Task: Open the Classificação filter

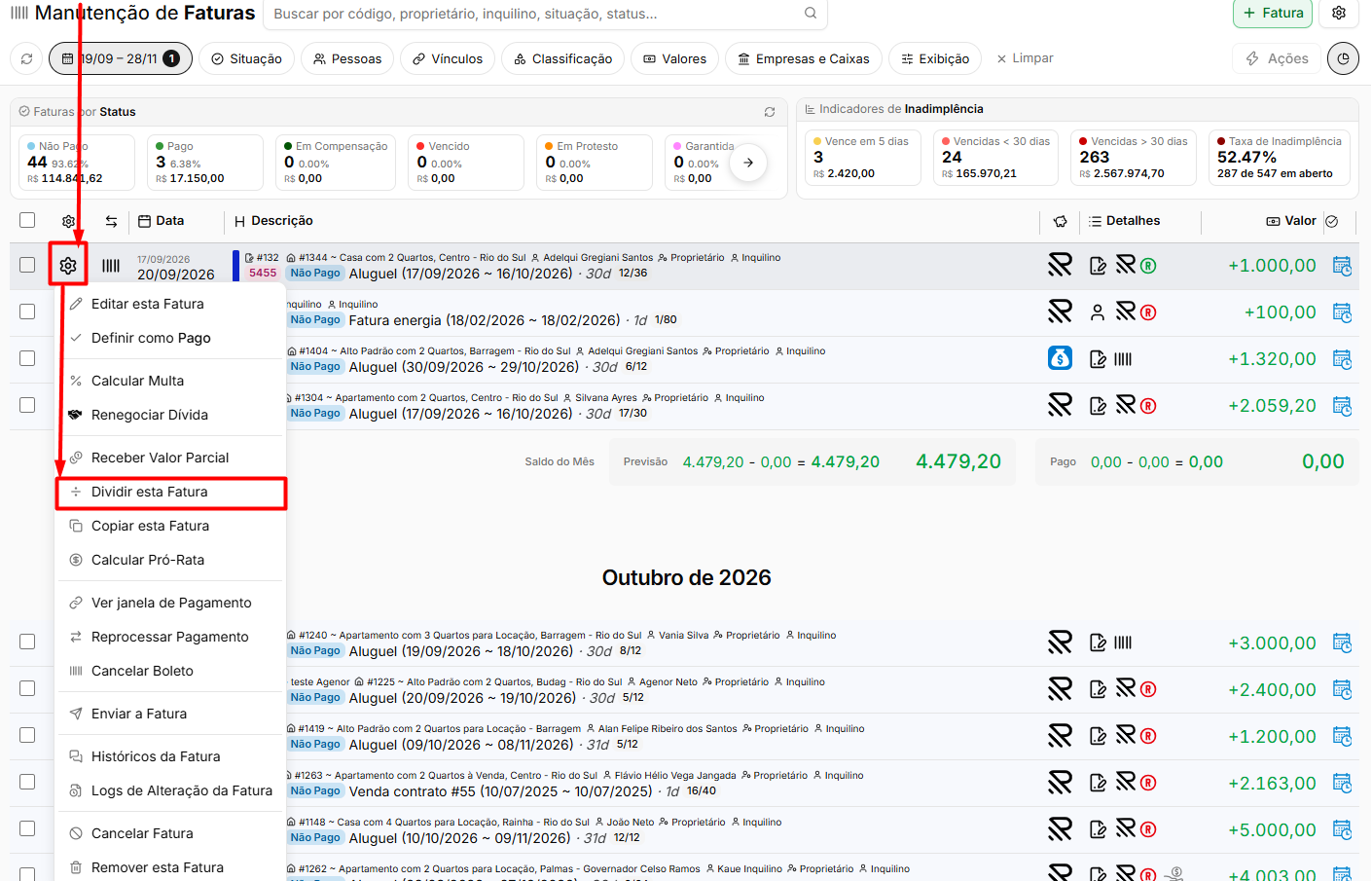Action: [x=563, y=58]
